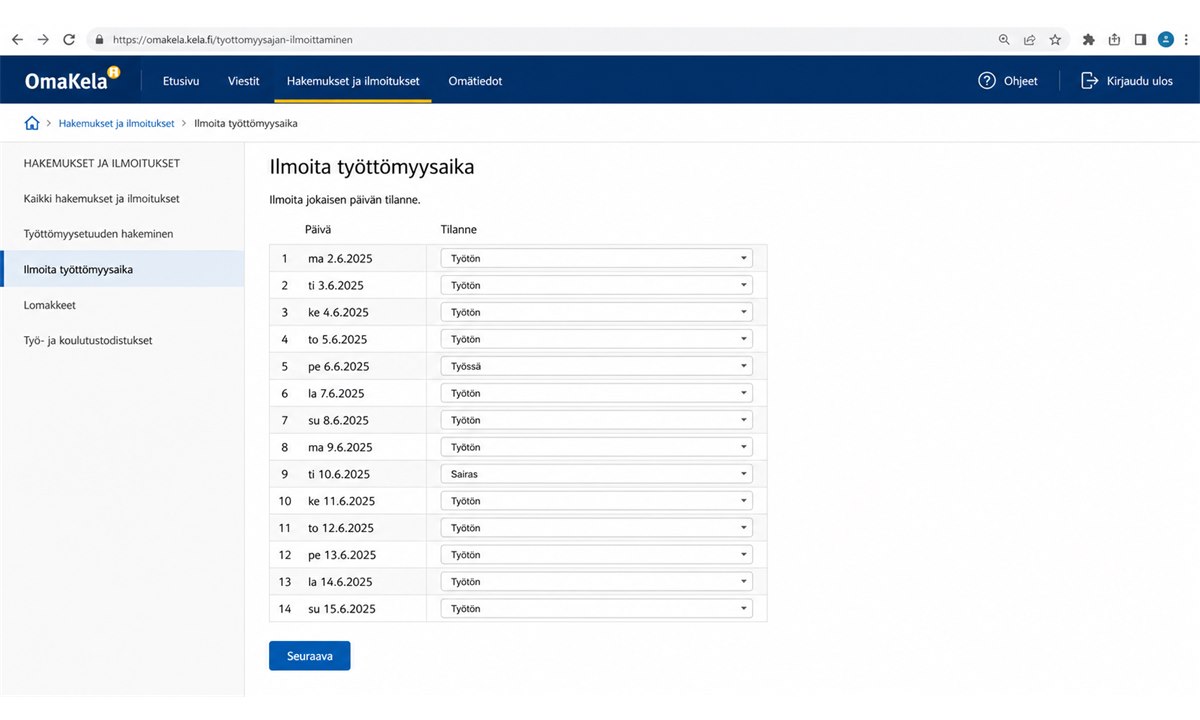Open the status dropdown for ma 9.6.2025
The height and width of the screenshot is (720, 1200).
597,447
